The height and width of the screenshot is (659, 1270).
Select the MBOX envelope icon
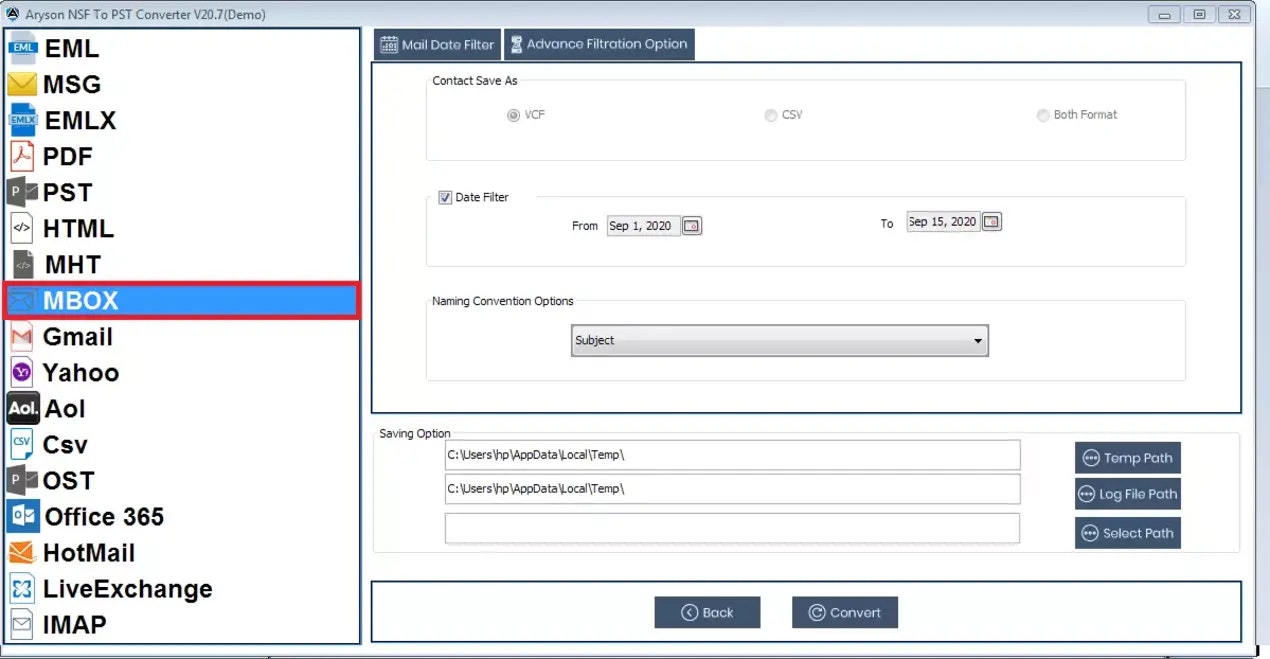22,300
